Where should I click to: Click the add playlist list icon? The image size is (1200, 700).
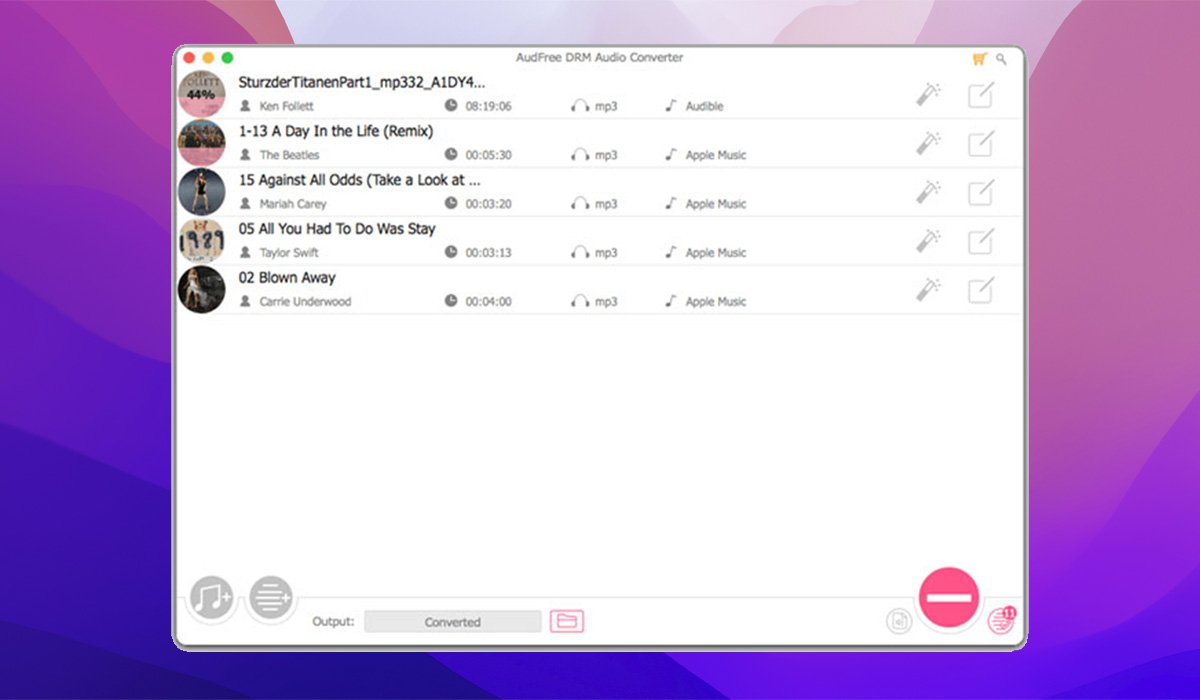click(271, 599)
